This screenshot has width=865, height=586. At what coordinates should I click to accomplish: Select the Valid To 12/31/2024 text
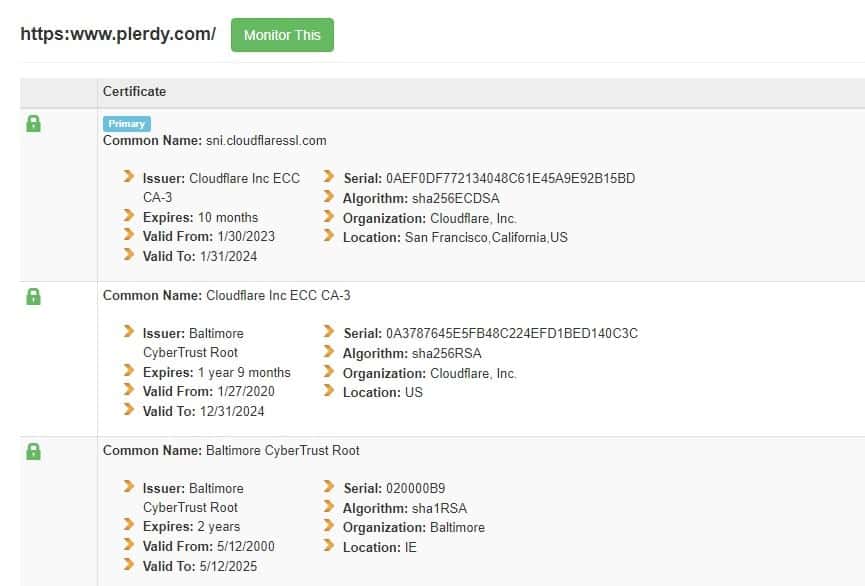point(204,412)
